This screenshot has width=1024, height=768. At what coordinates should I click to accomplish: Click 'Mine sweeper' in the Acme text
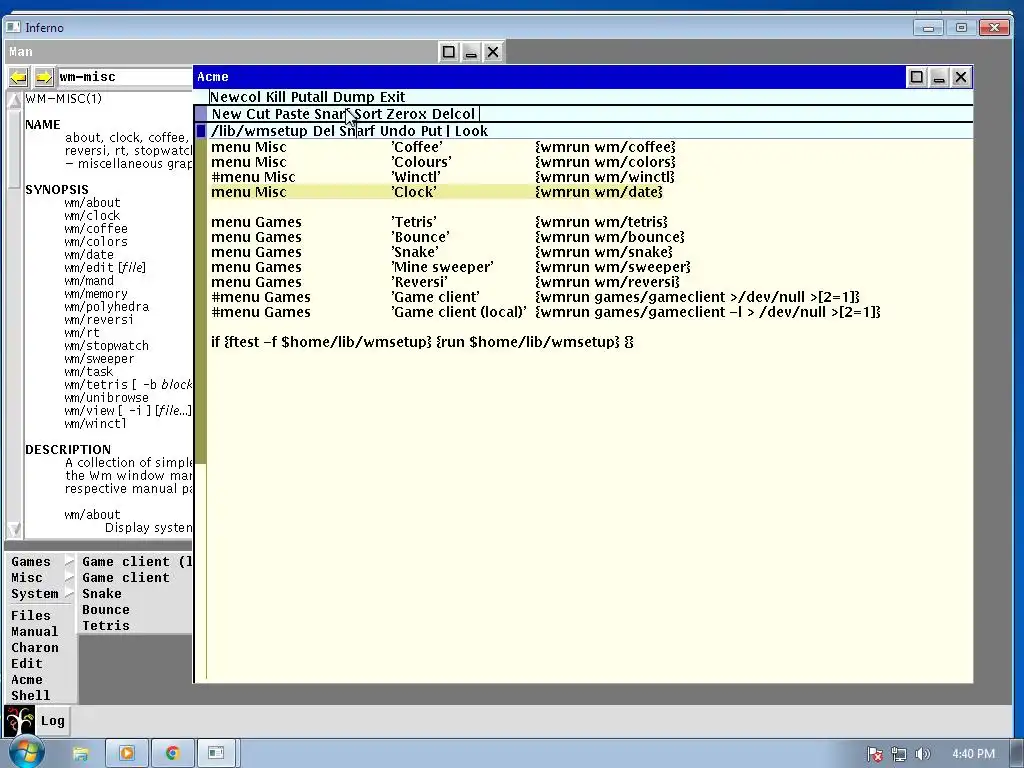click(x=442, y=267)
